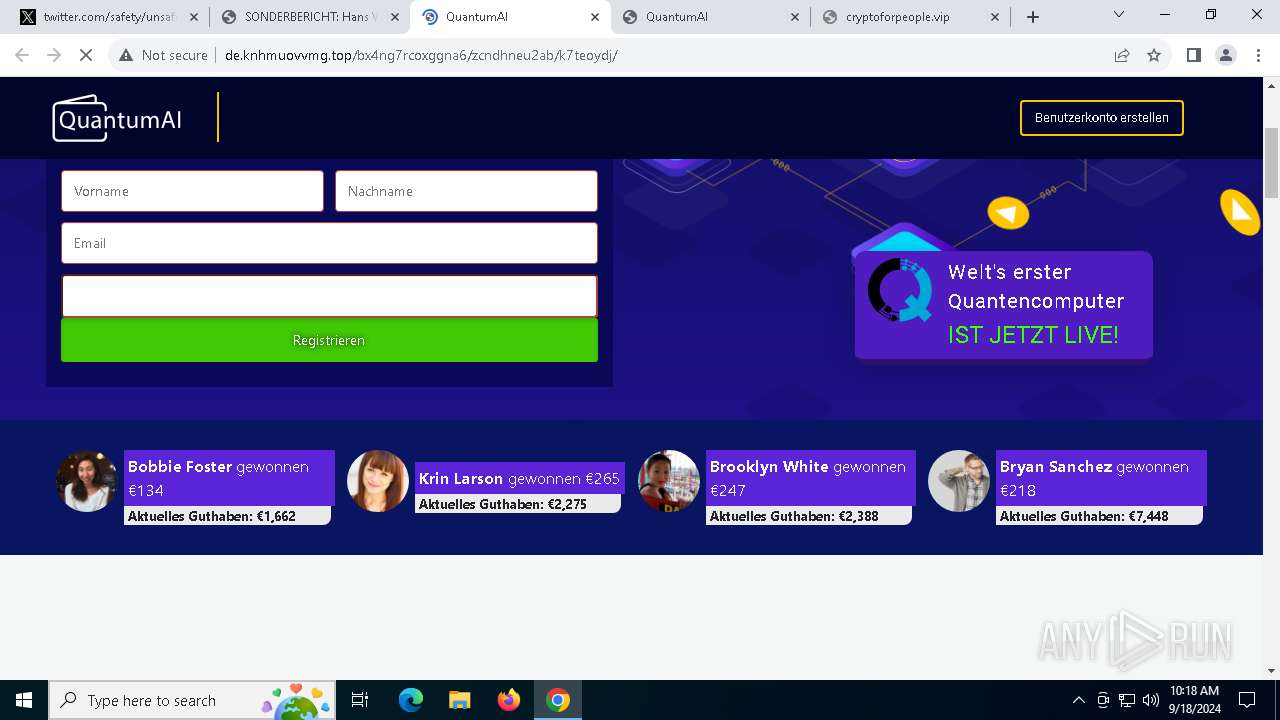The height and width of the screenshot is (720, 1280).
Task: Close the SONDERBERICHT tab
Action: [x=394, y=17]
